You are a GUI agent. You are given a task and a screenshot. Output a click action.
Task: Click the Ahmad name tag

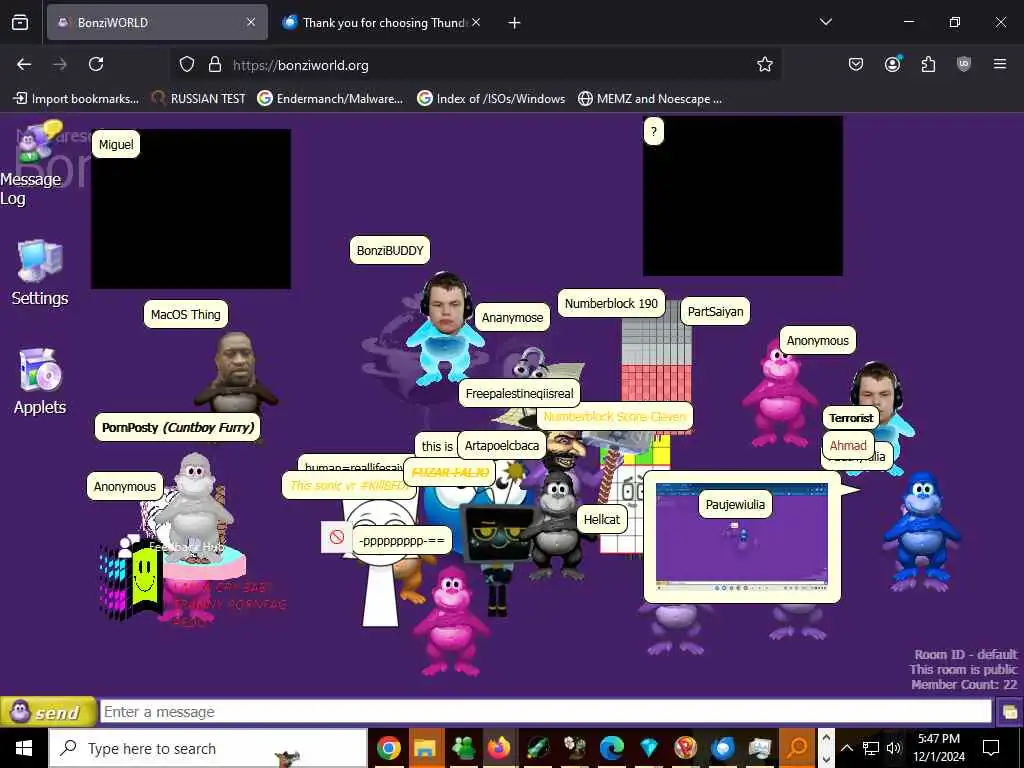[848, 445]
